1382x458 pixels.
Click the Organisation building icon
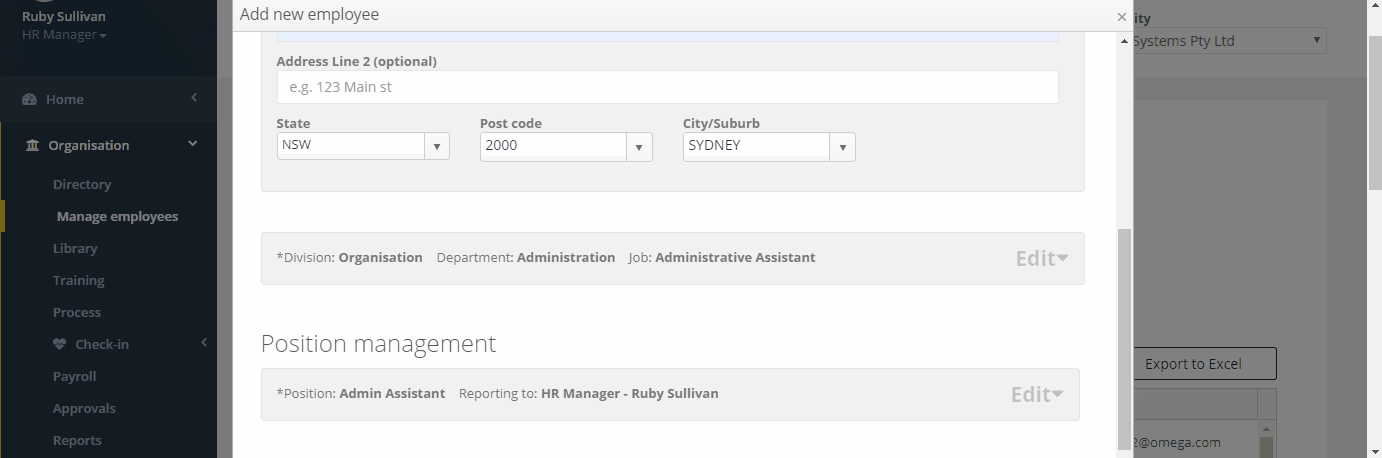pos(32,145)
